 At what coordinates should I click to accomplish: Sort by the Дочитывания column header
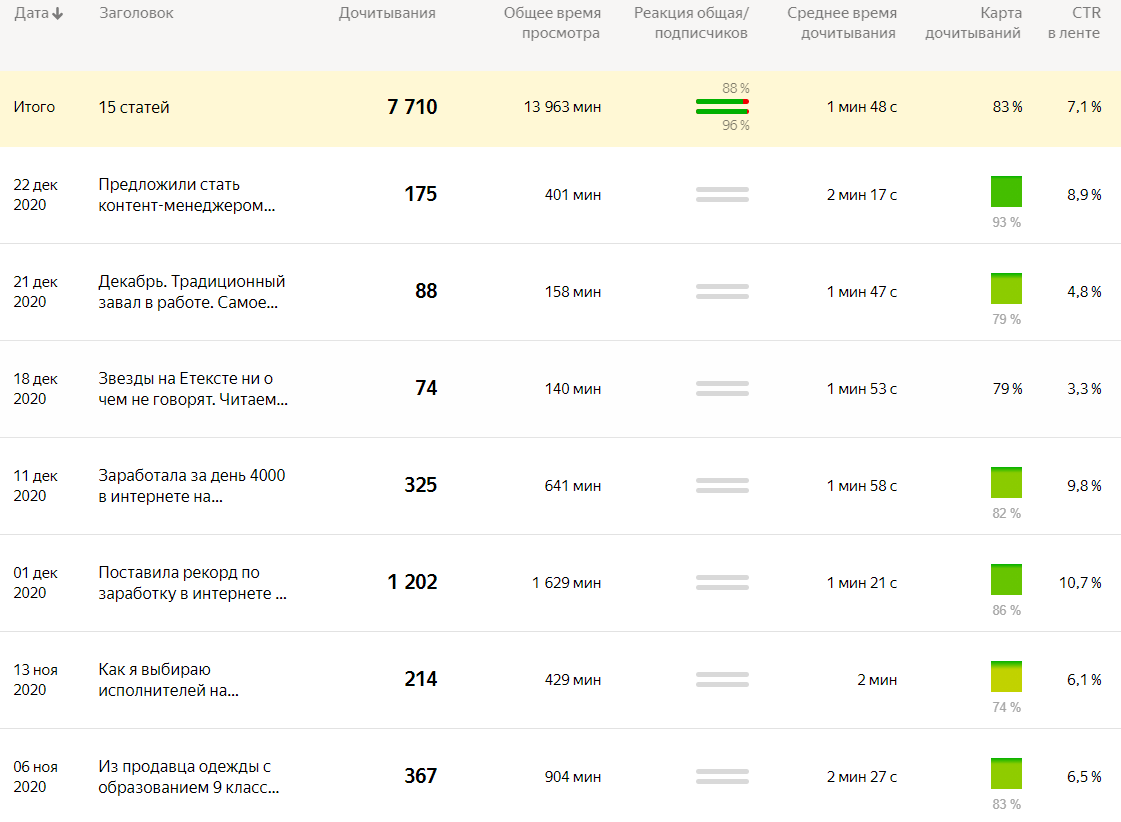(387, 13)
